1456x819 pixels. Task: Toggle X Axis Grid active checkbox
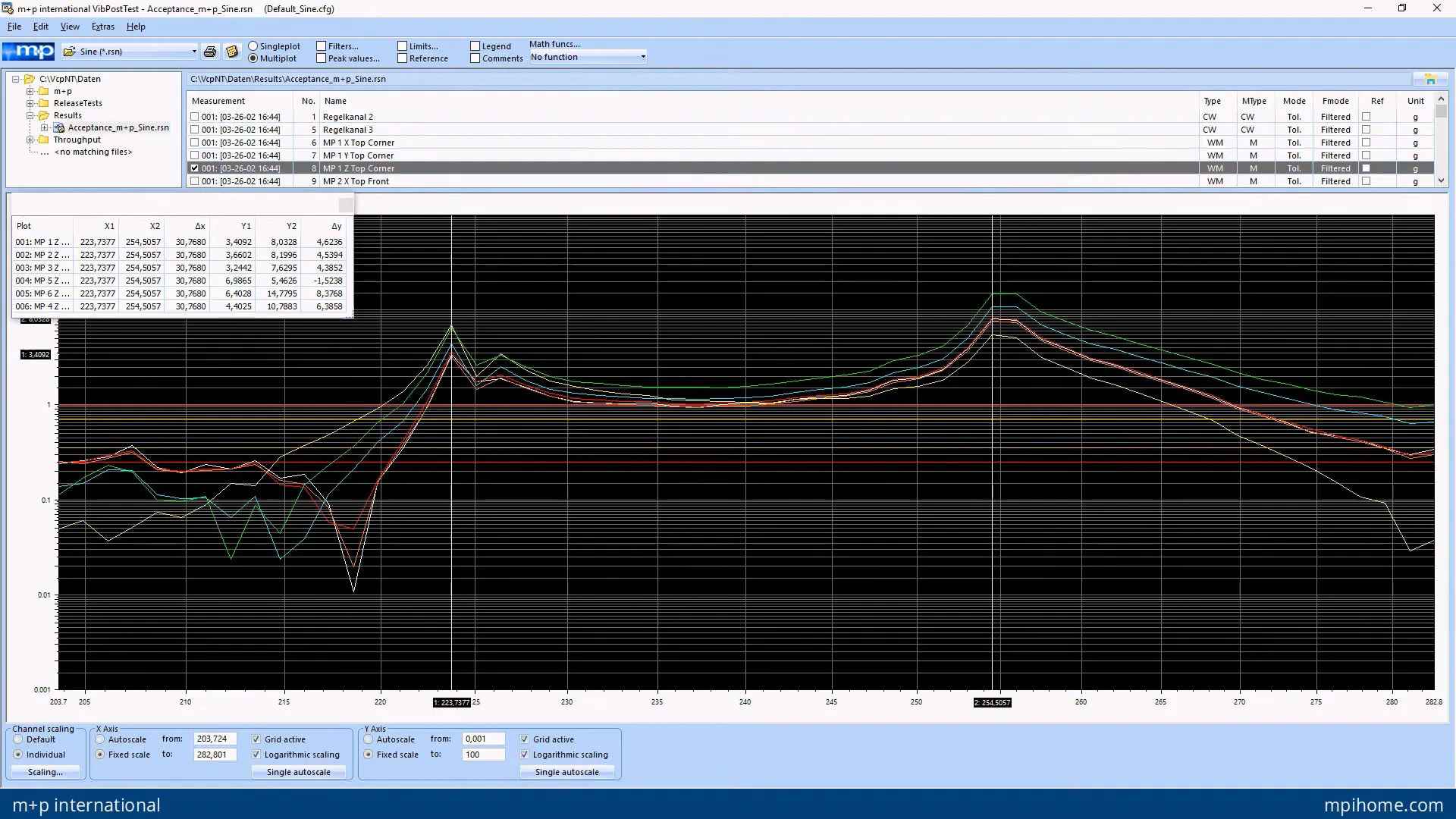click(x=256, y=739)
